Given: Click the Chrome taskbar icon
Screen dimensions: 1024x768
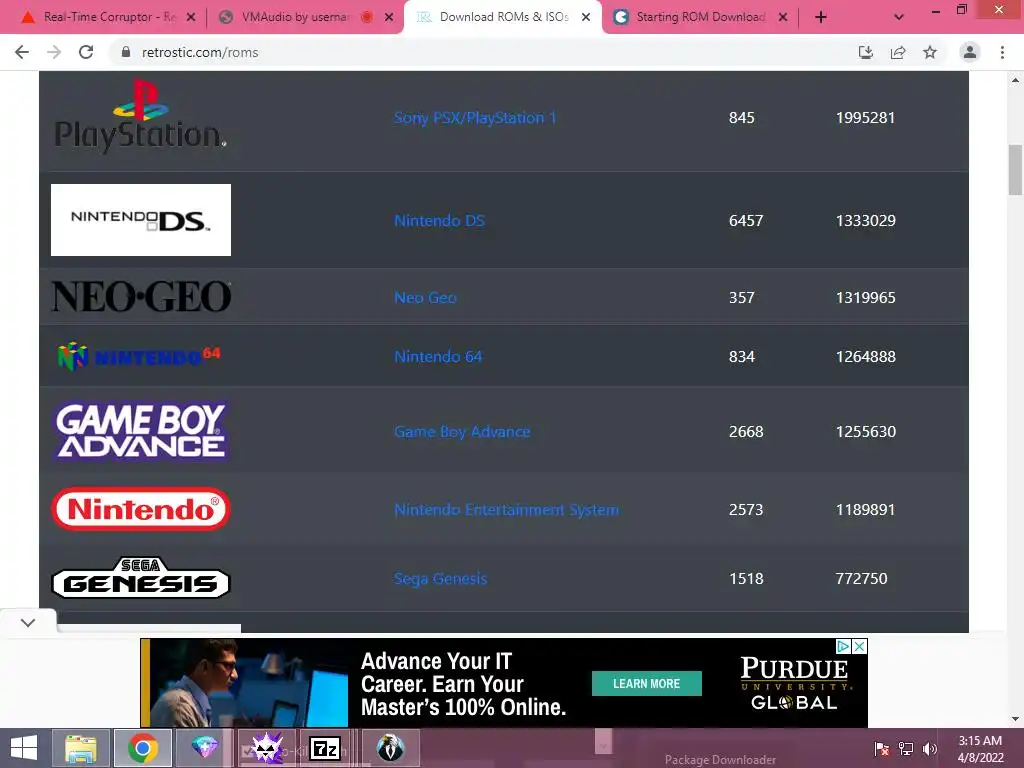Looking at the screenshot, I should pos(142,748).
